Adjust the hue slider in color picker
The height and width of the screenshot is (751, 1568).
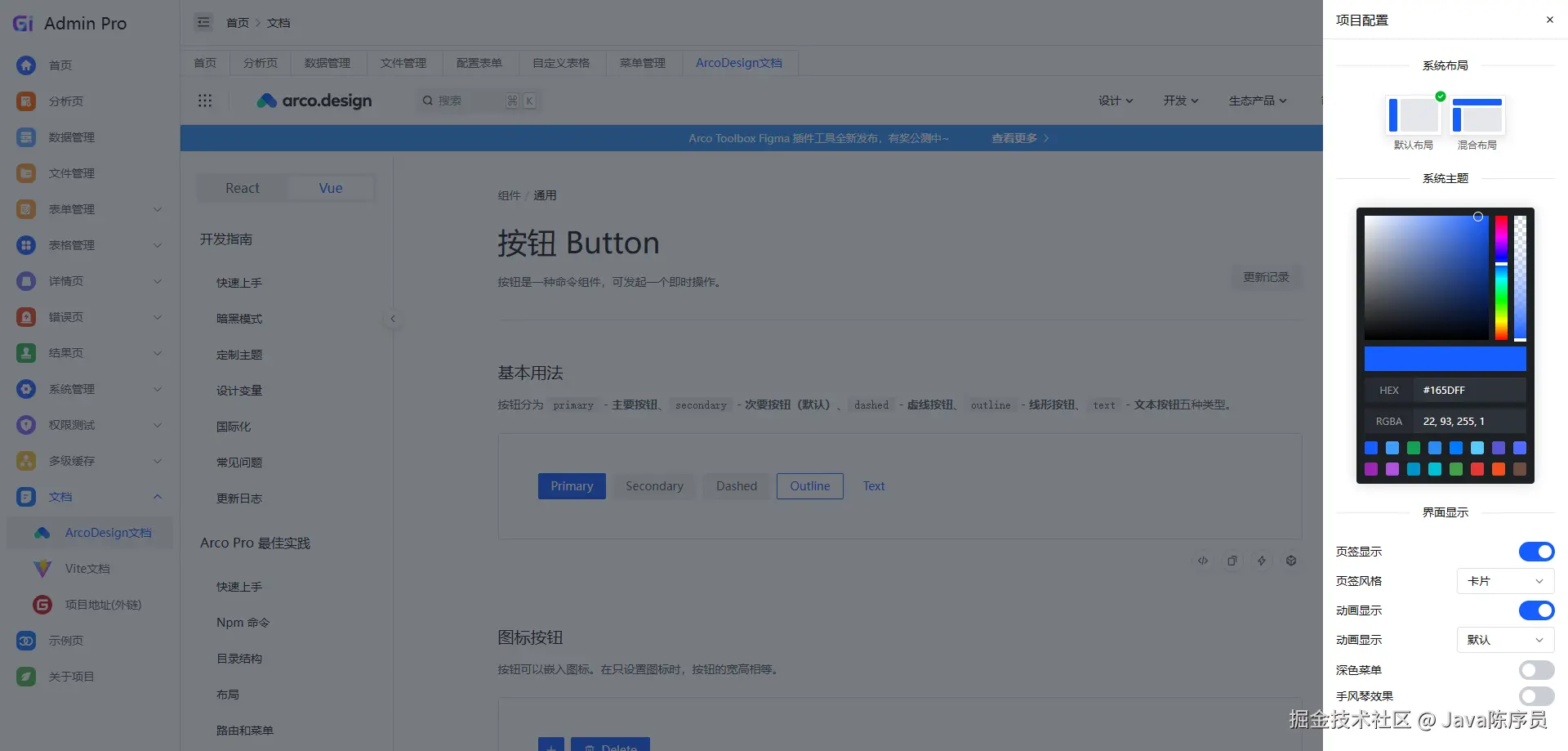(1501, 278)
